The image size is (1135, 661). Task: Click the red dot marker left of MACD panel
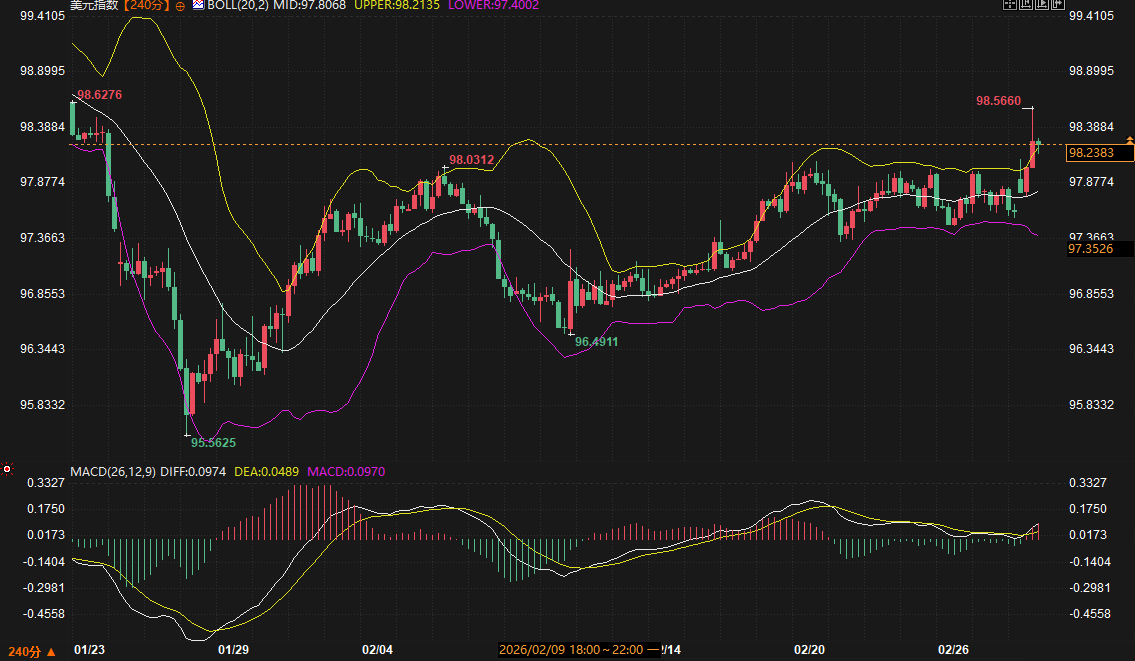tap(7, 468)
